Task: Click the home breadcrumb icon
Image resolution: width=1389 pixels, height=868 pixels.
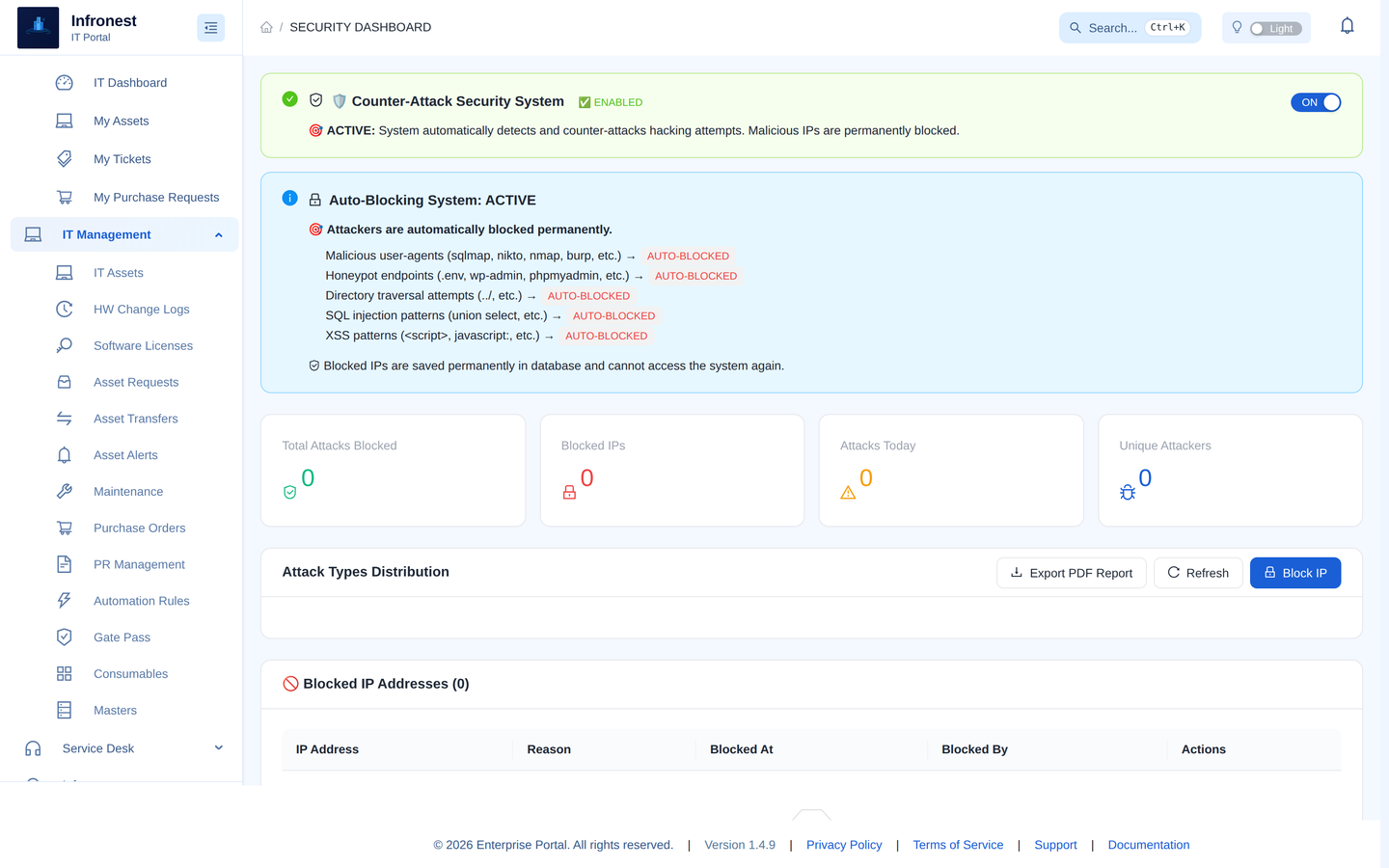Action: 266,28
